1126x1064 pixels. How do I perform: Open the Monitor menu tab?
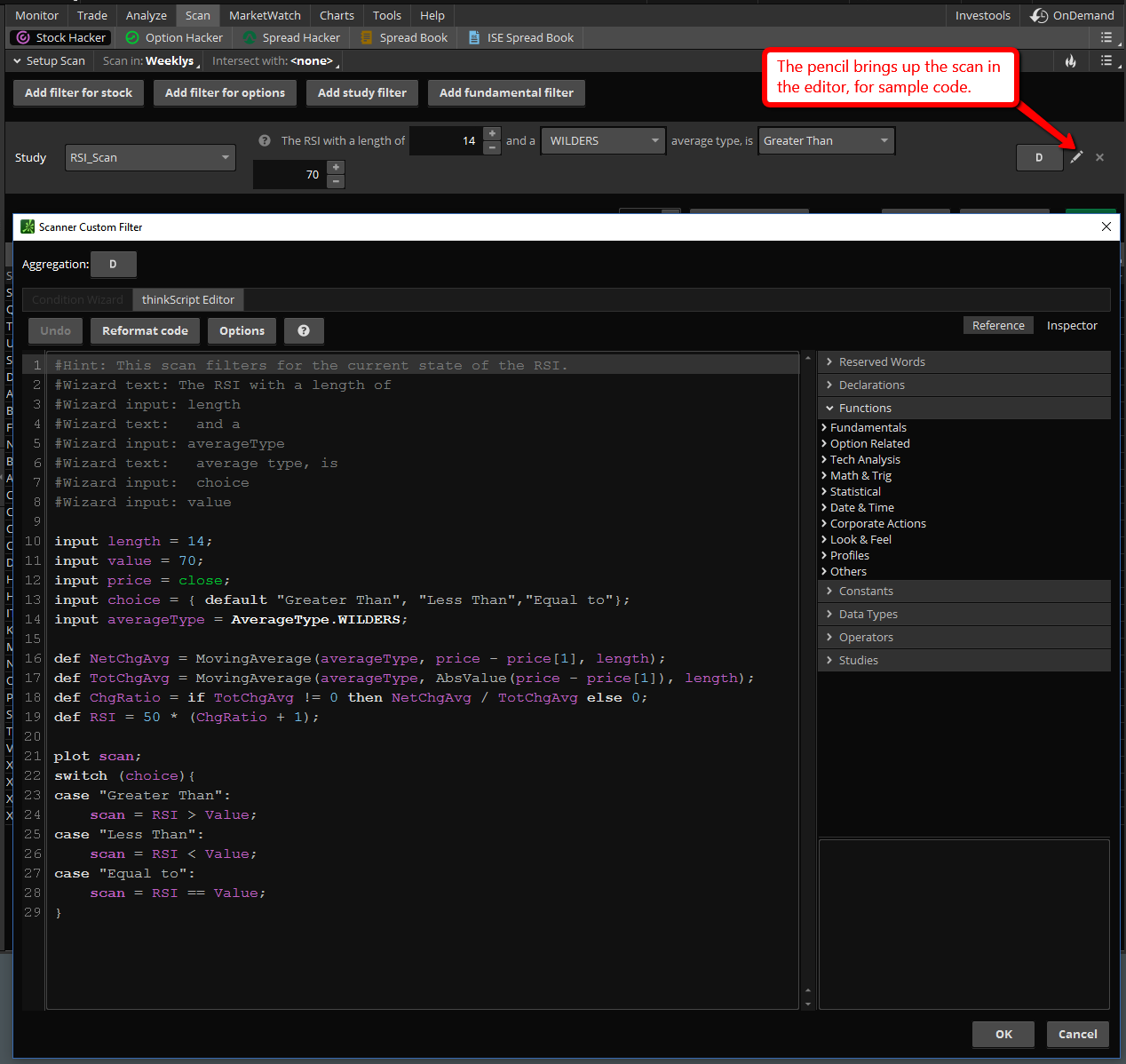point(36,15)
